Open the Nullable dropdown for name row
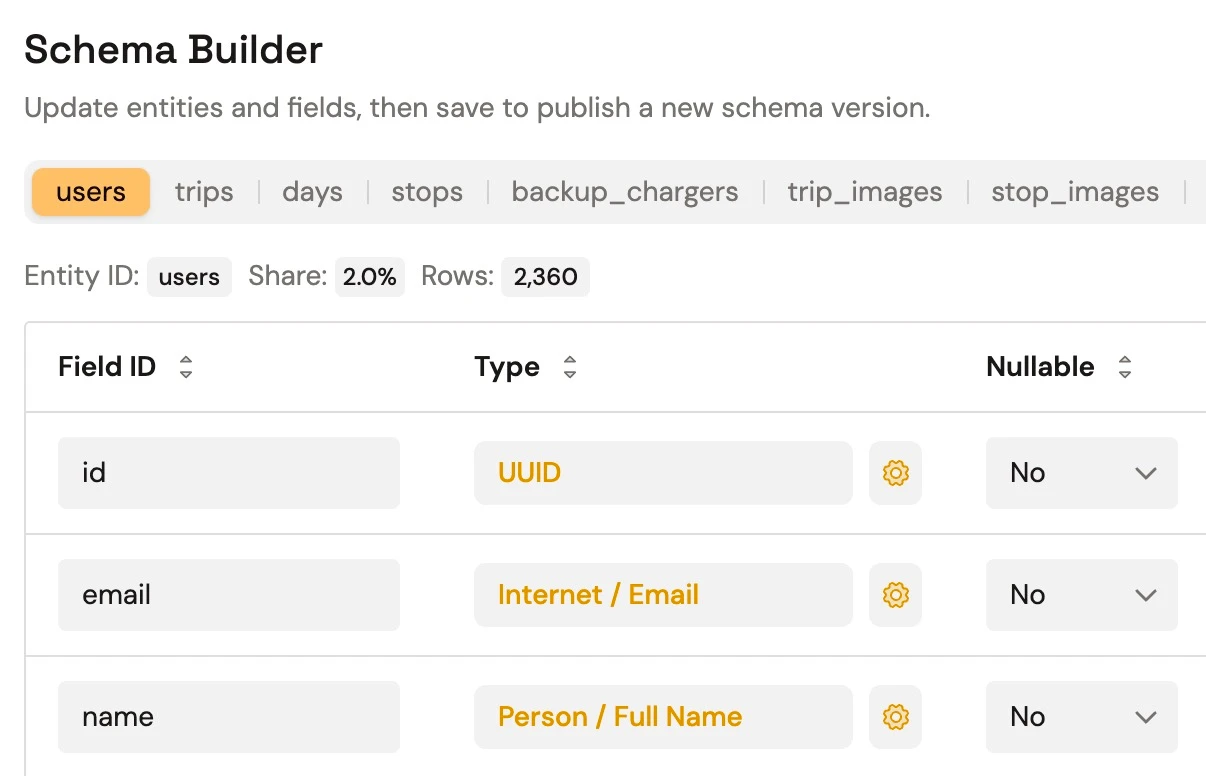Screen dimensions: 1206x776 (x=1081, y=717)
